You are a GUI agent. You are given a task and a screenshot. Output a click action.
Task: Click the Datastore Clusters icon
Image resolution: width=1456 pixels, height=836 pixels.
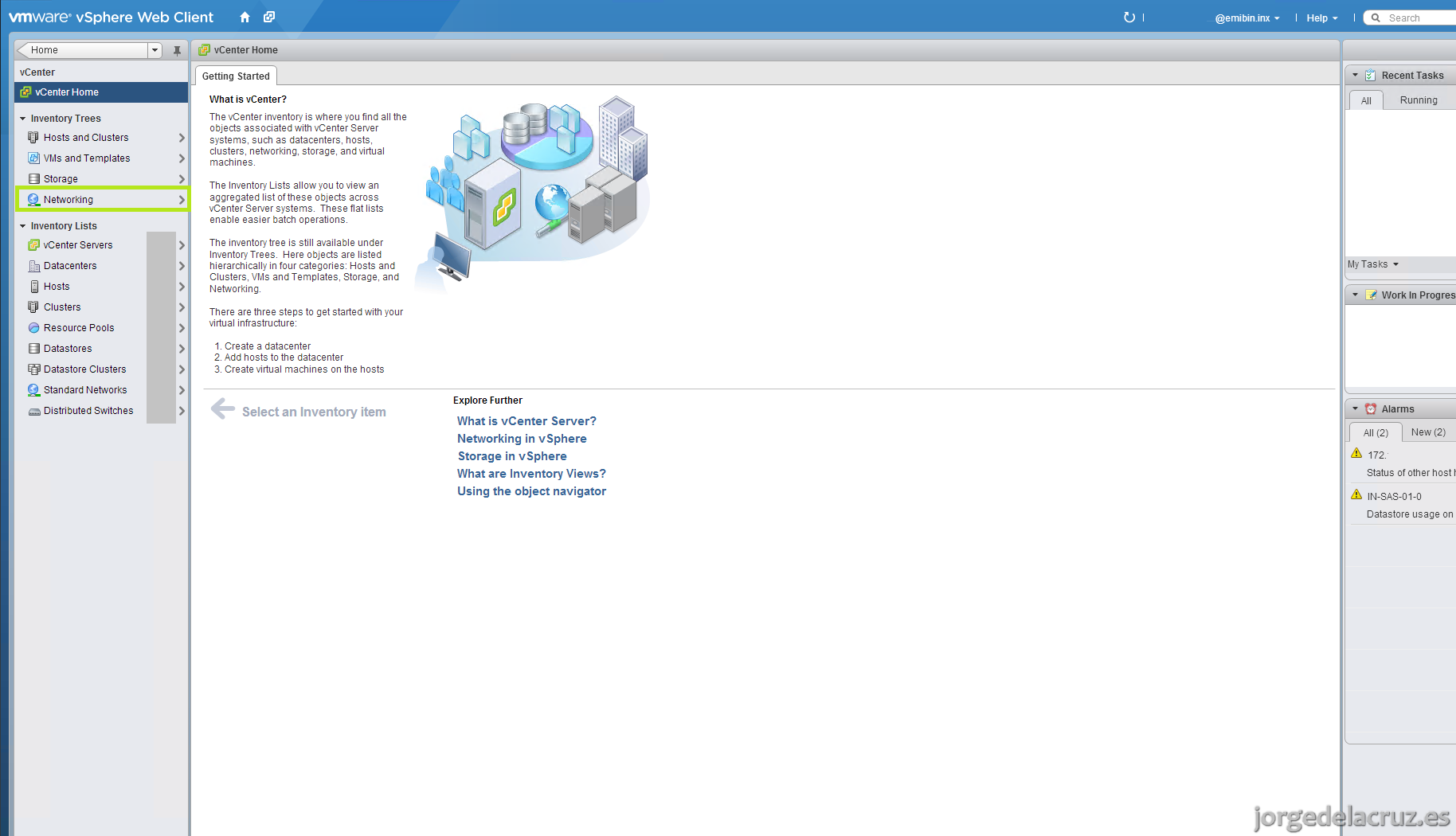(33, 369)
